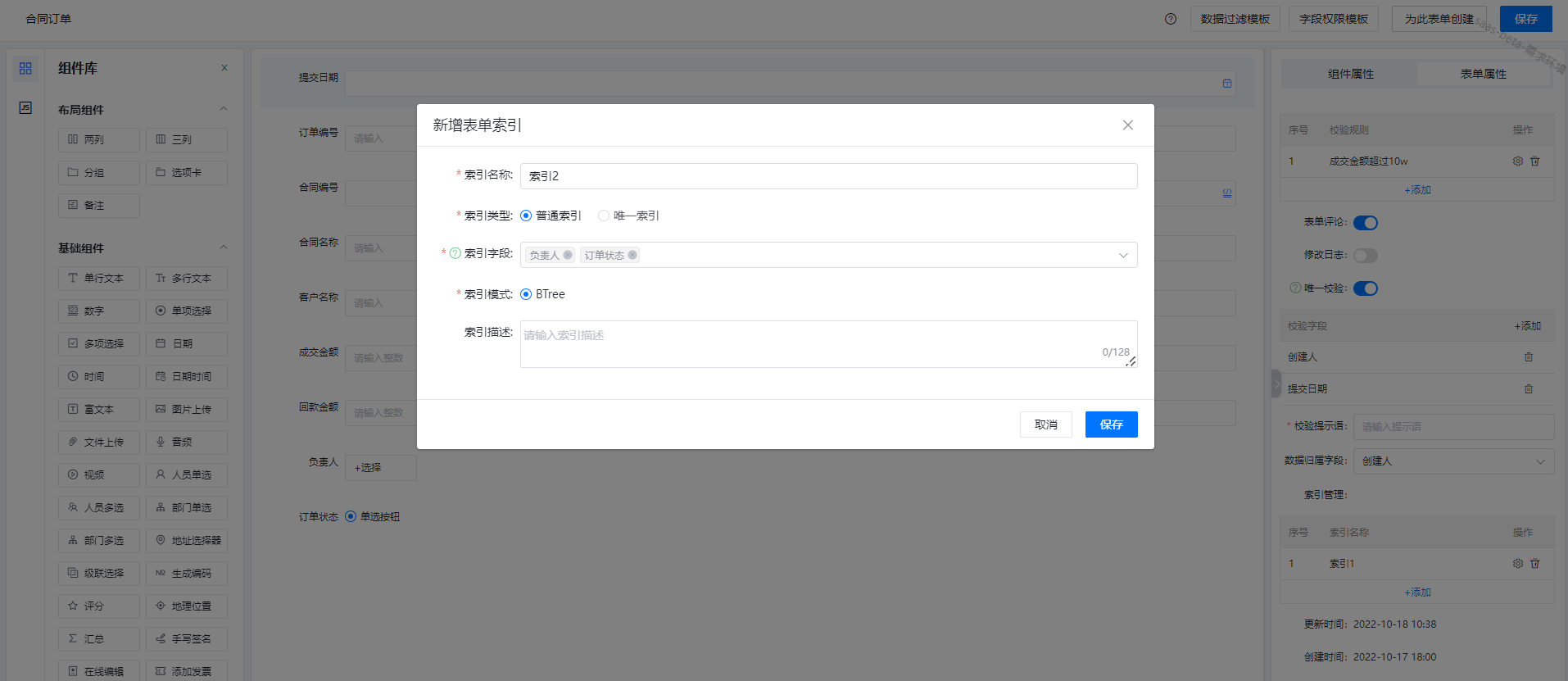
Task: Open the 数据归属字段 dropdown
Action: [1453, 461]
